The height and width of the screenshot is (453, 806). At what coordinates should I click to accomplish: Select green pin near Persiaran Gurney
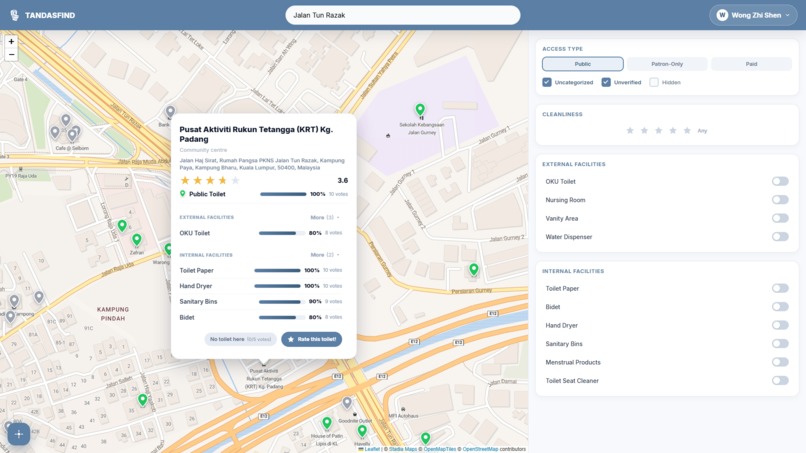click(473, 269)
